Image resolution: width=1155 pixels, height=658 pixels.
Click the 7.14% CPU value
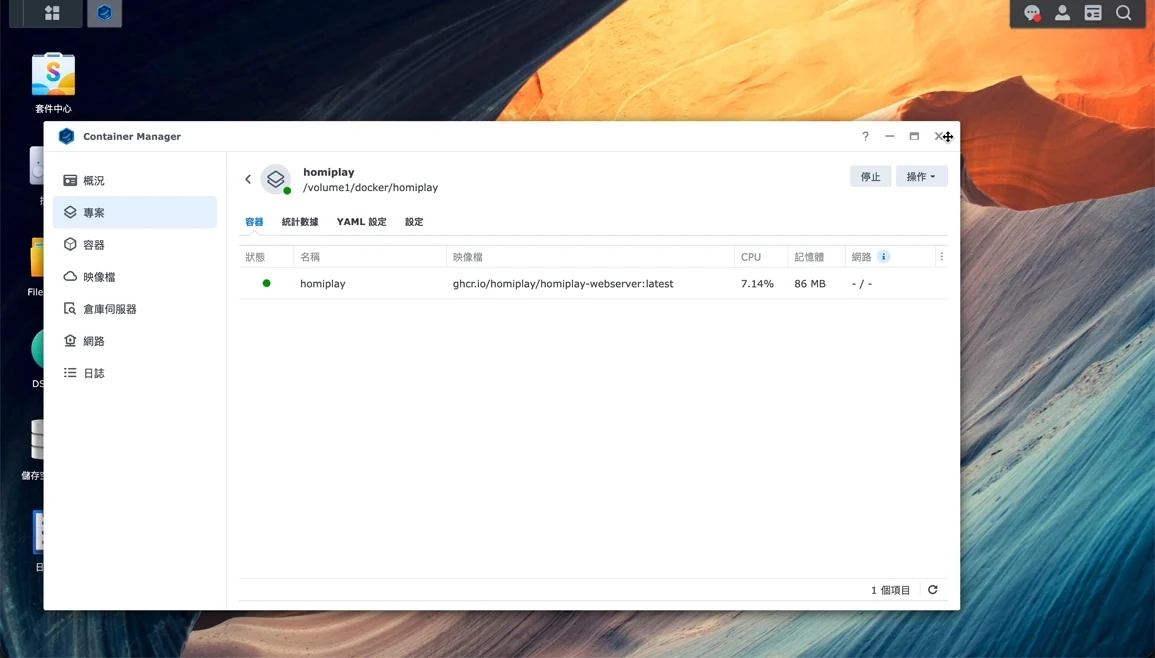757,284
